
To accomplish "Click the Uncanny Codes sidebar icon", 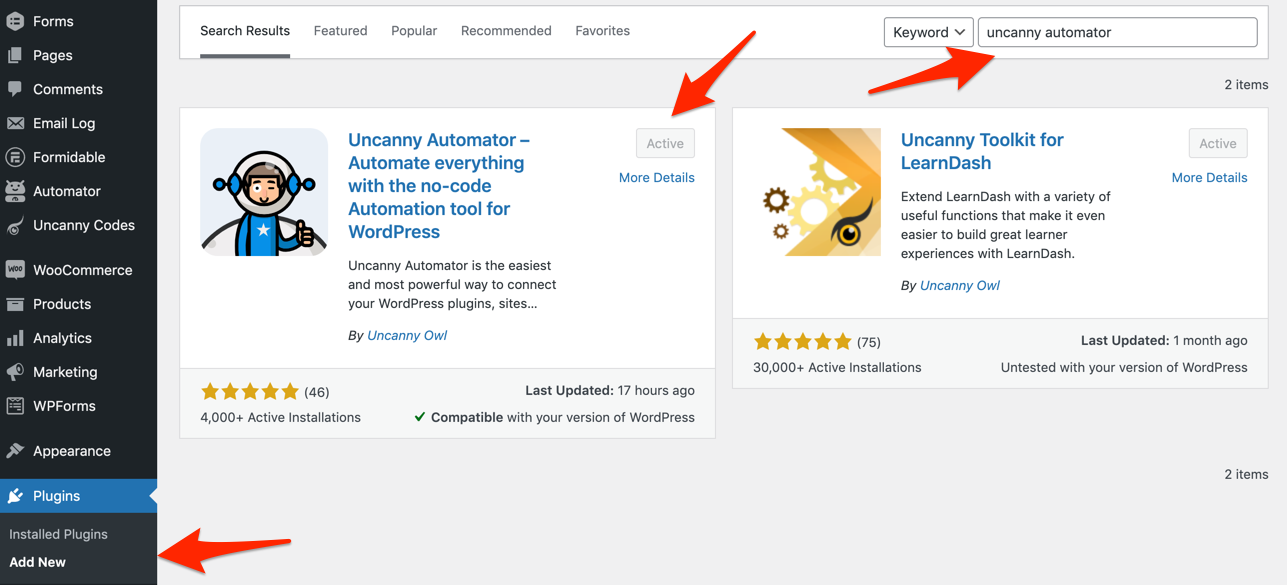I will [x=15, y=226].
